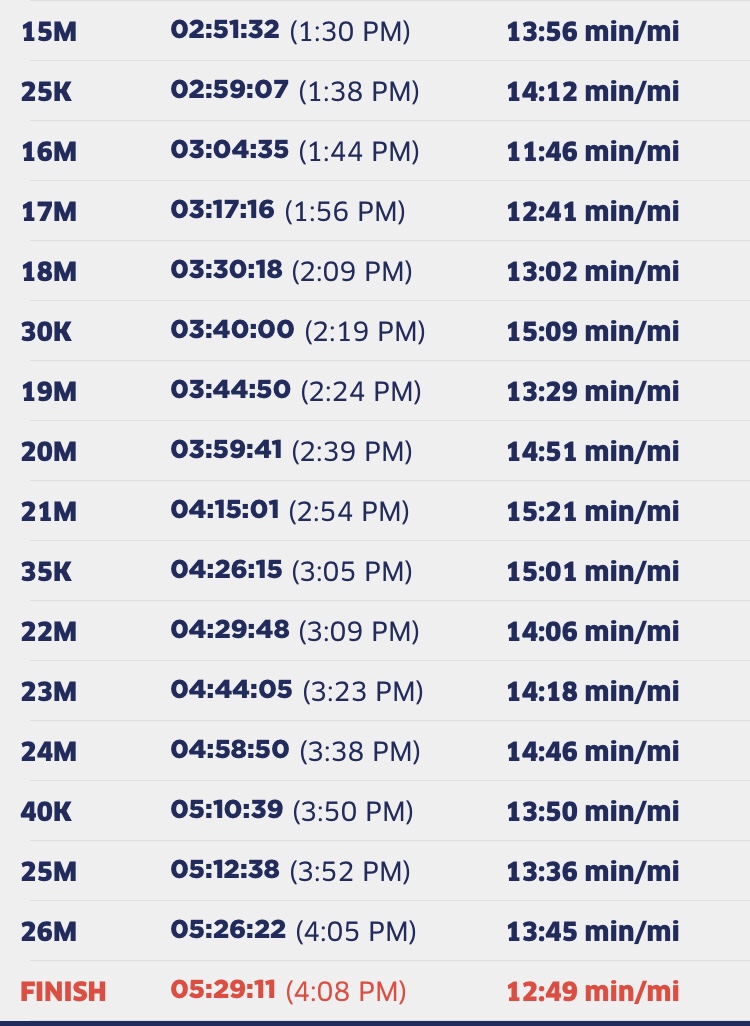Screen dimensions: 750x1026
Task: Tap the 16M pace 11:46 min/mi
Action: [592, 151]
